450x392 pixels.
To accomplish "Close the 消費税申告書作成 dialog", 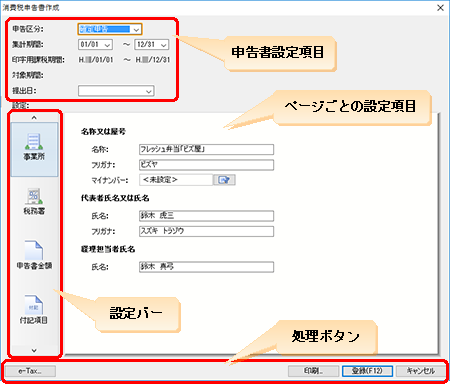I will coord(440,8).
